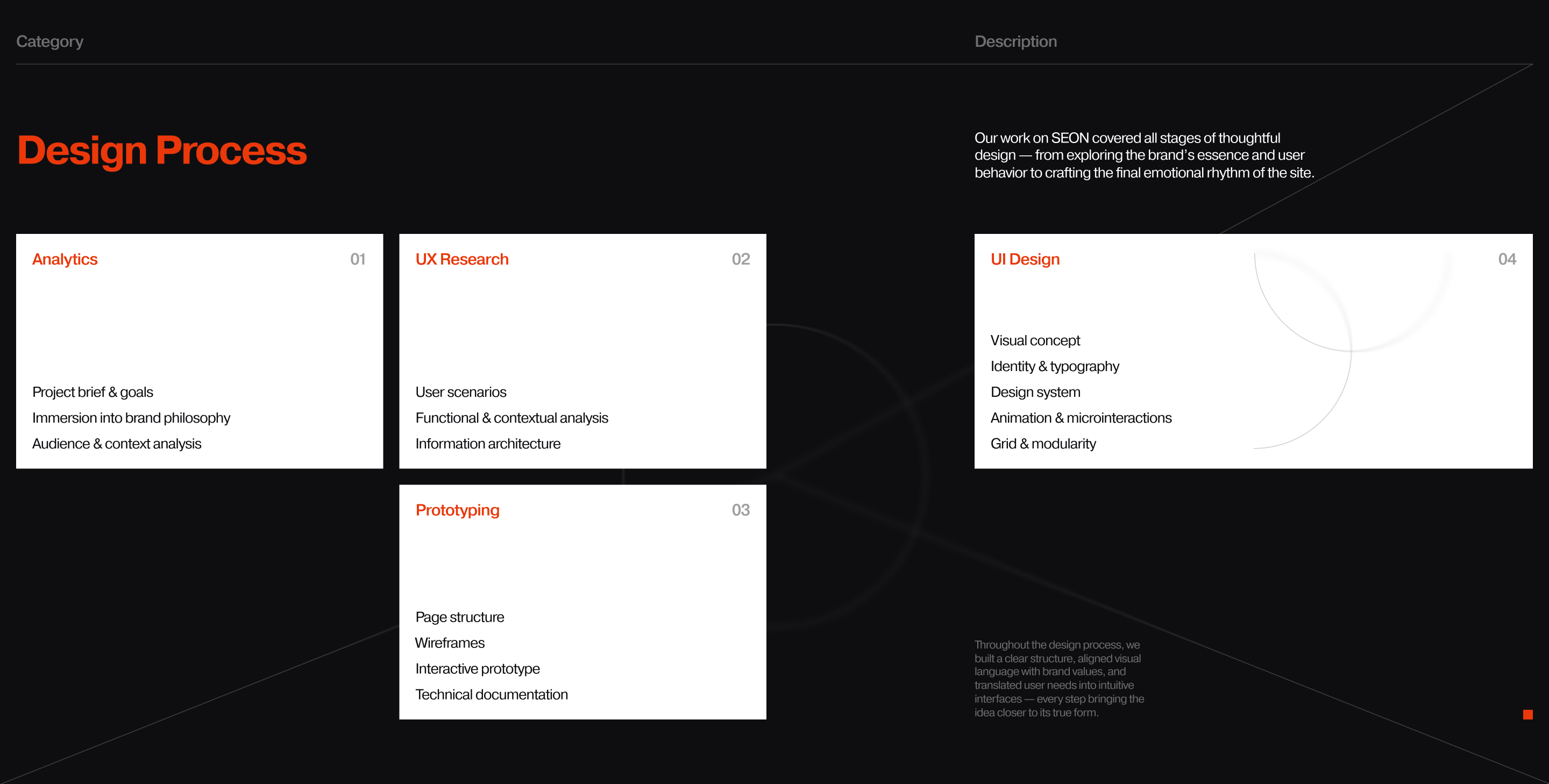Click the Design Process heading
The height and width of the screenshot is (784, 1549).
pos(162,149)
